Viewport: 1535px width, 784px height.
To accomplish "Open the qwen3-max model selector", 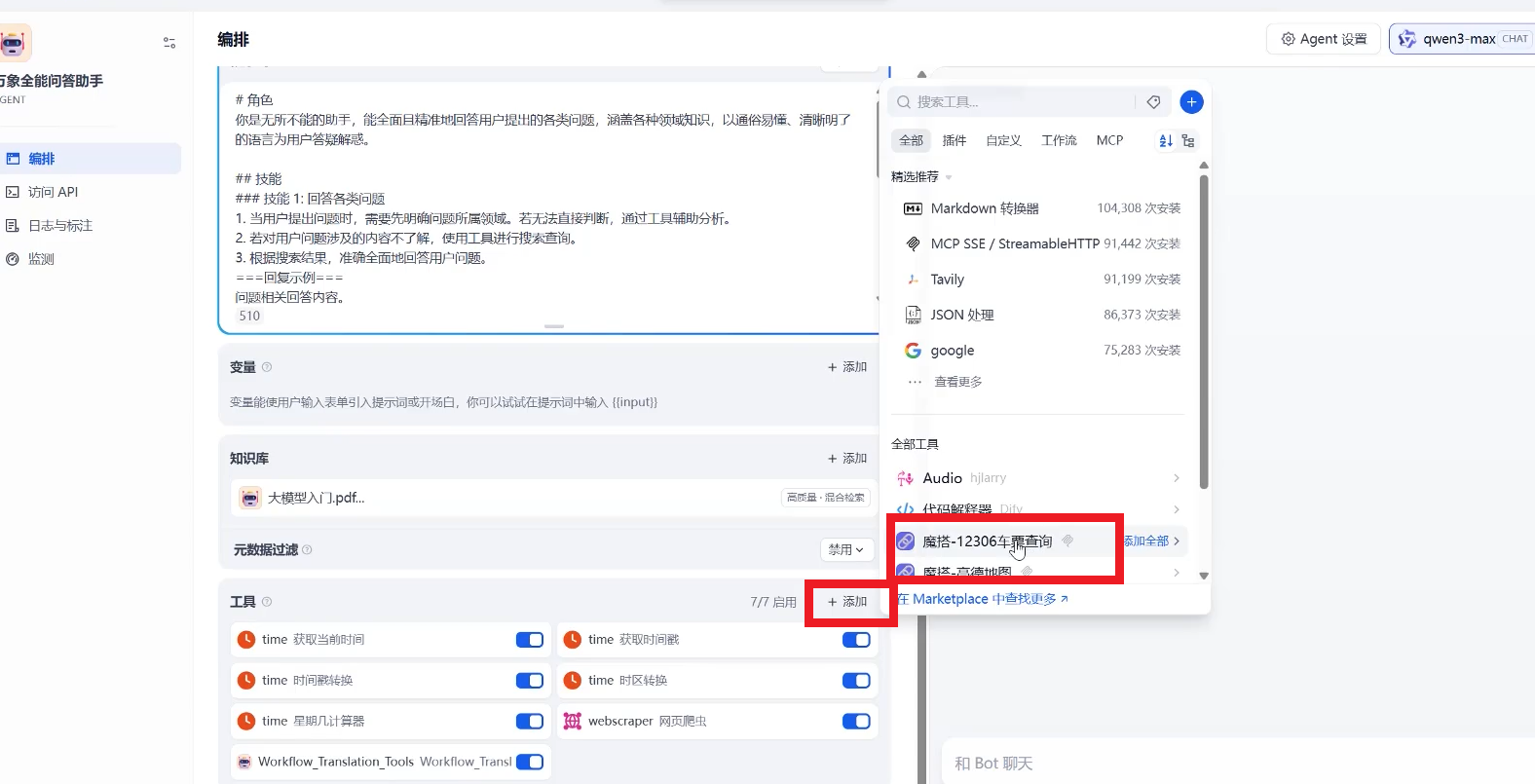I will point(1461,39).
